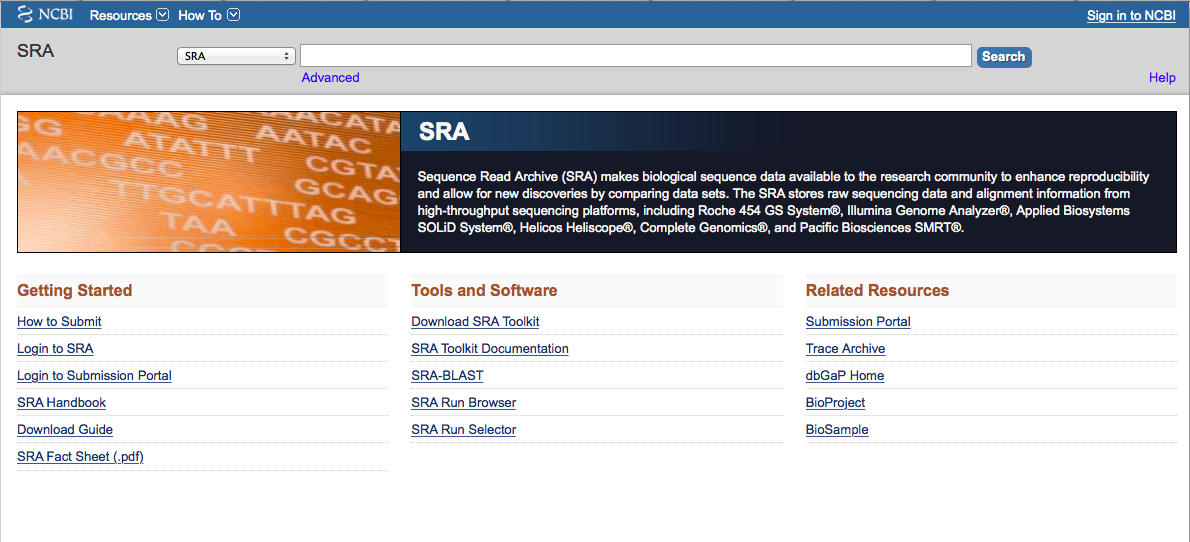Open Download SRA Toolkit link

tap(475, 322)
